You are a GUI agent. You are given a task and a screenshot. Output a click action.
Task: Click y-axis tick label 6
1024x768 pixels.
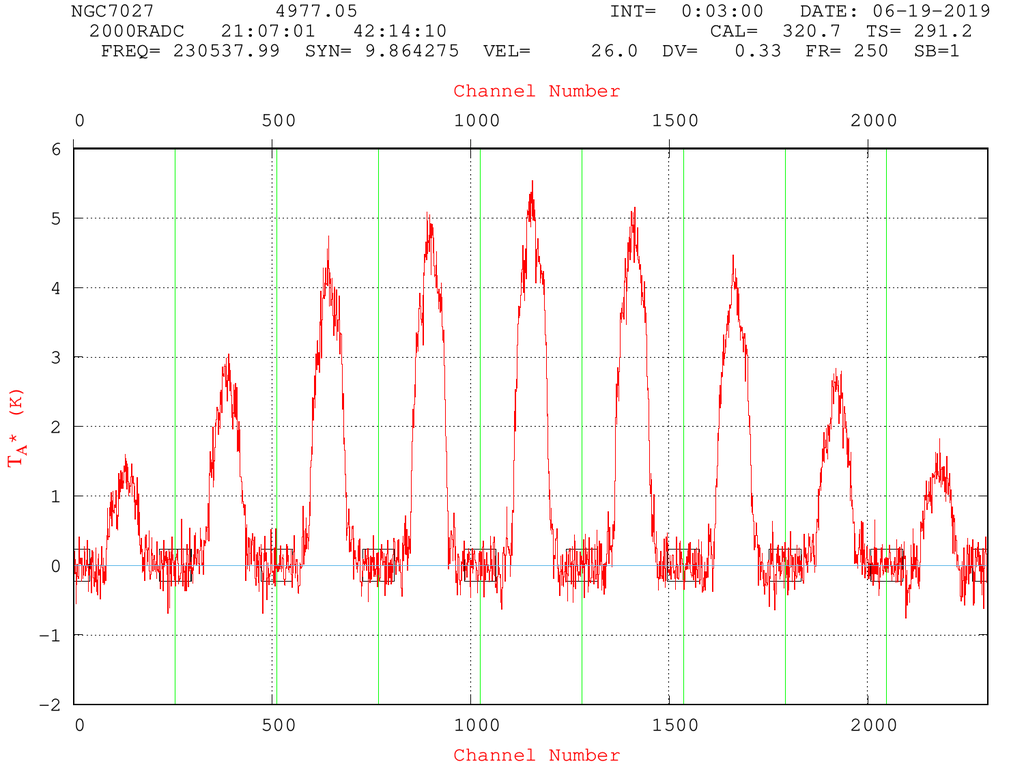[x=56, y=150]
